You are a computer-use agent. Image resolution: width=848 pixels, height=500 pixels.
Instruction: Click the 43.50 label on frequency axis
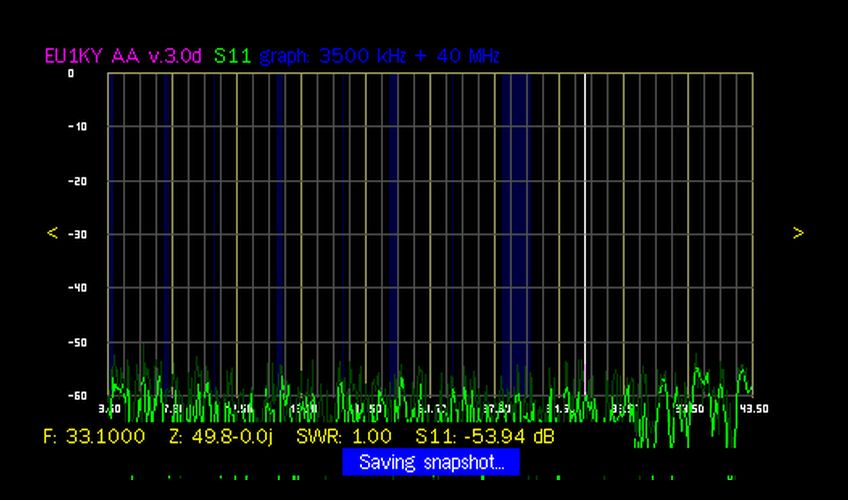click(754, 409)
